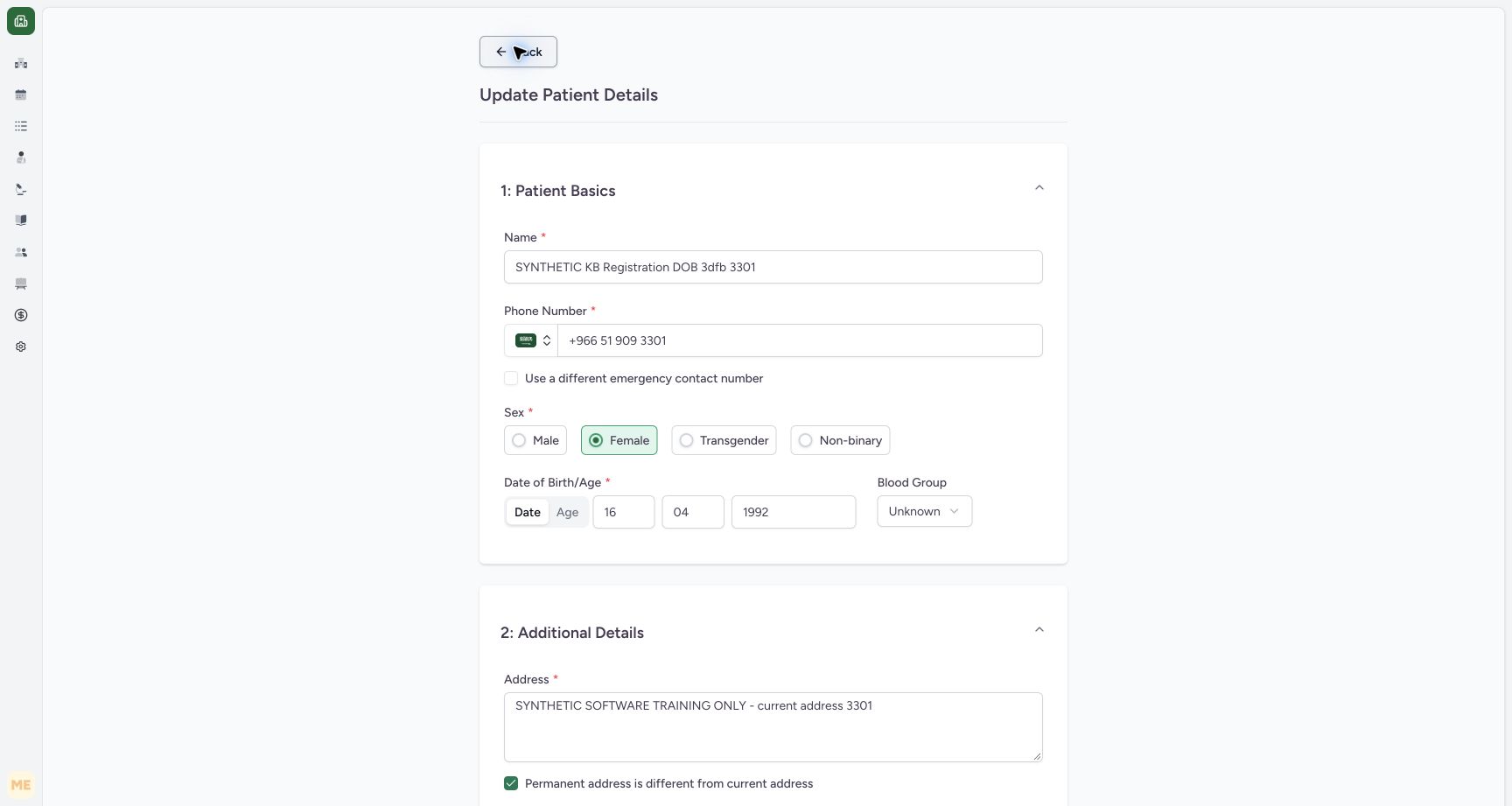Open the users group sidebar icon
The height and width of the screenshot is (806, 1512).
pos(21,252)
